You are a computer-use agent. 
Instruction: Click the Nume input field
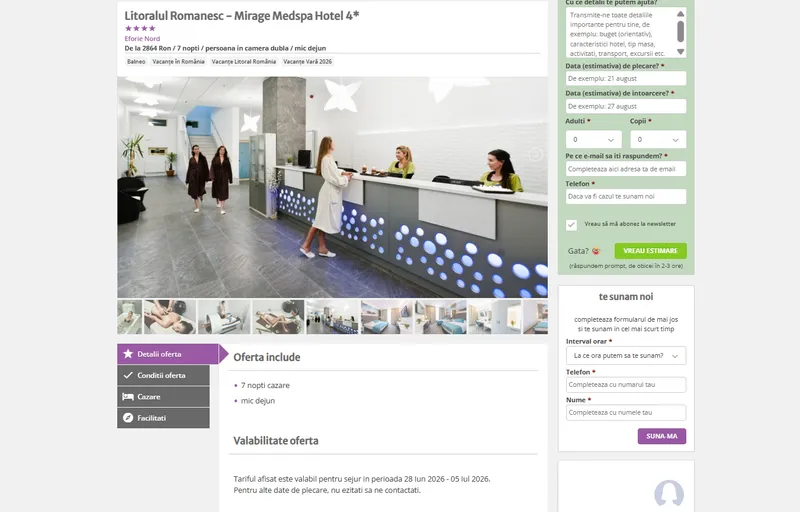(626, 413)
